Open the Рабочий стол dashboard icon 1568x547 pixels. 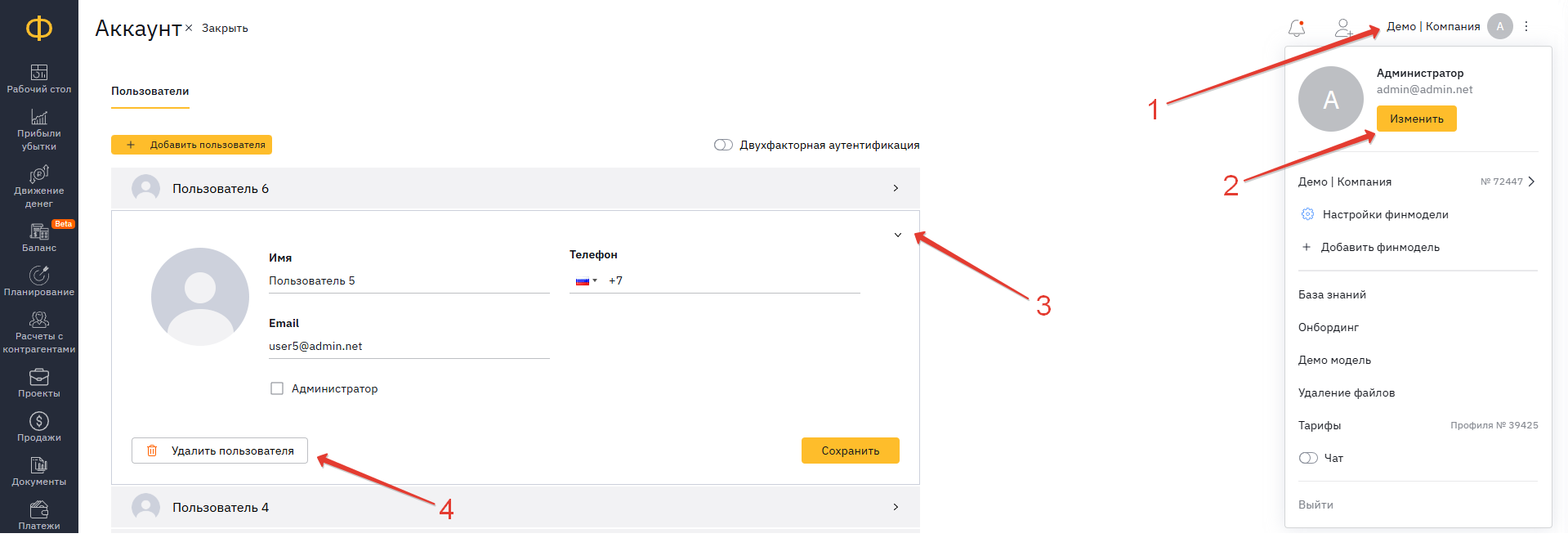pyautogui.click(x=39, y=73)
